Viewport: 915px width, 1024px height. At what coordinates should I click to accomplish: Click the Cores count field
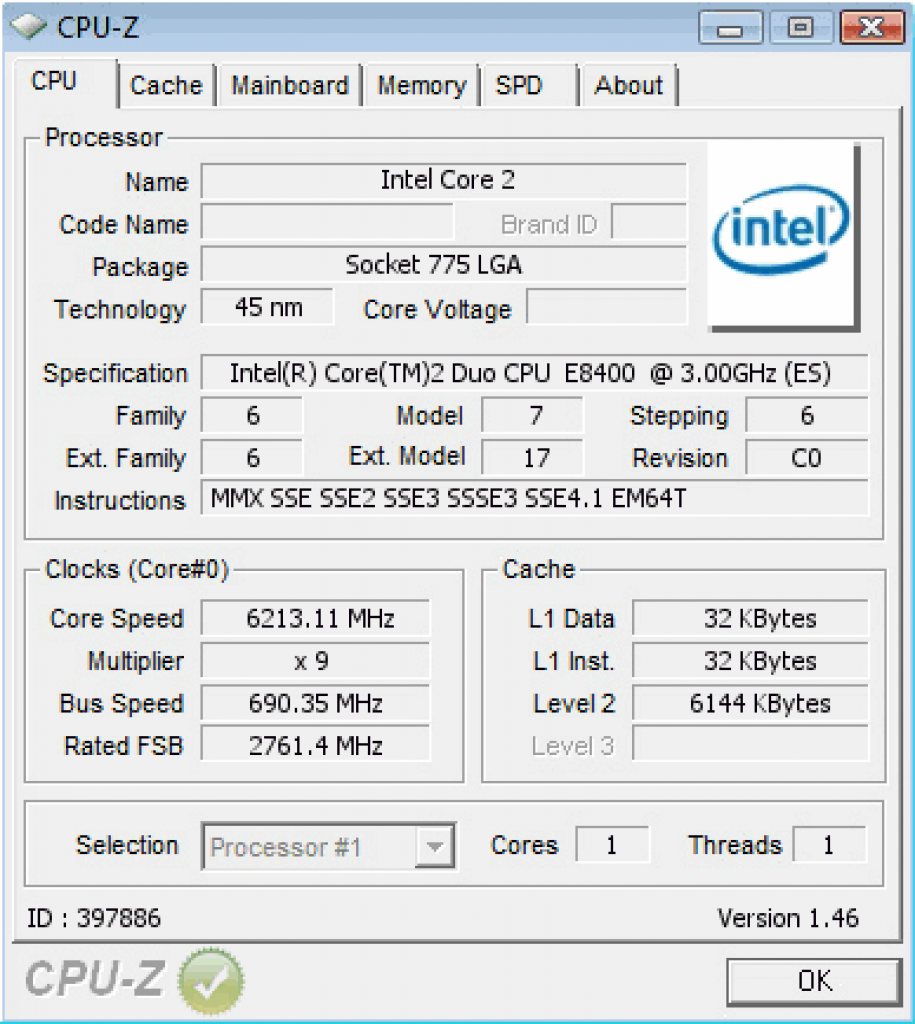[x=613, y=845]
